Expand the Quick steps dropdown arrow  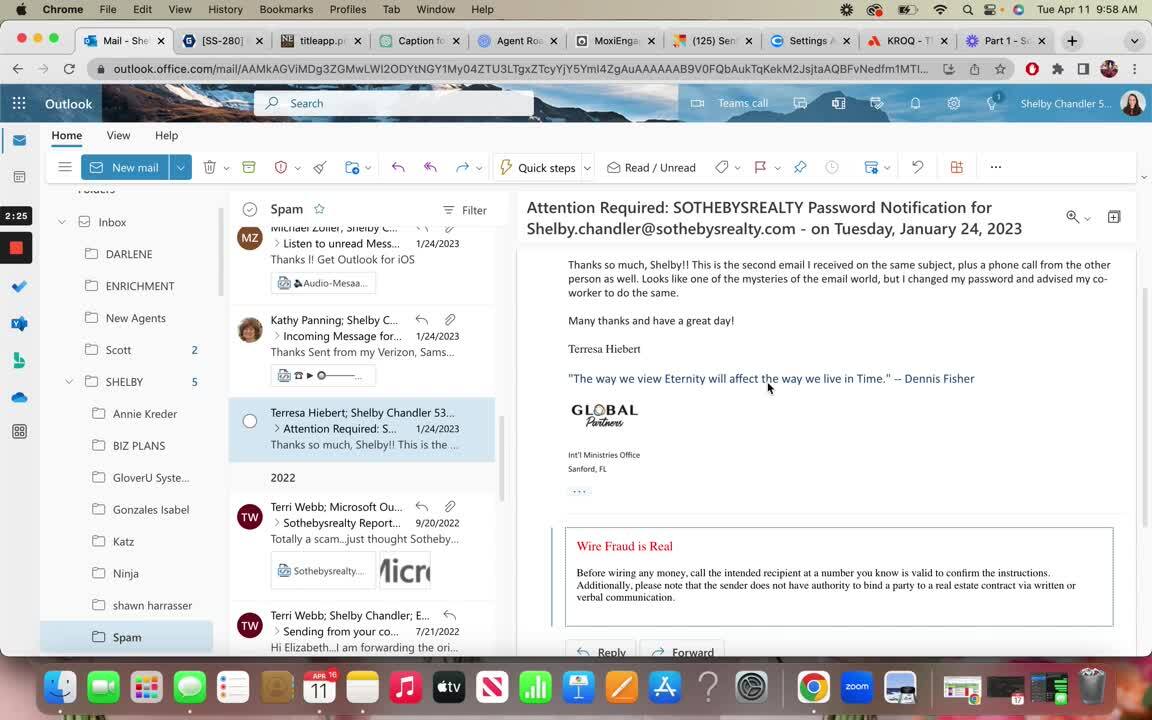[587, 168]
